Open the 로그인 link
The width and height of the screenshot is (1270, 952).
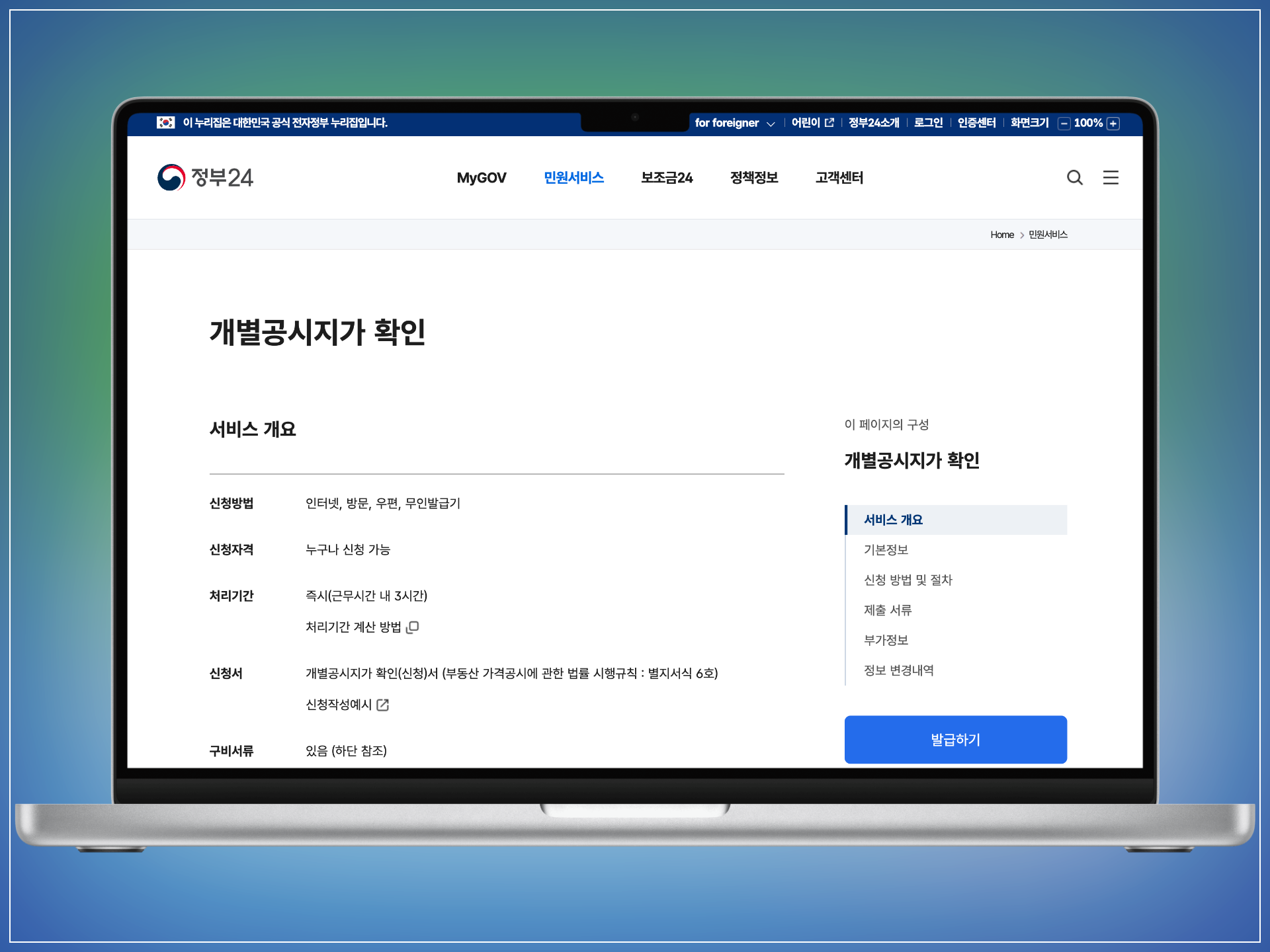(x=927, y=122)
